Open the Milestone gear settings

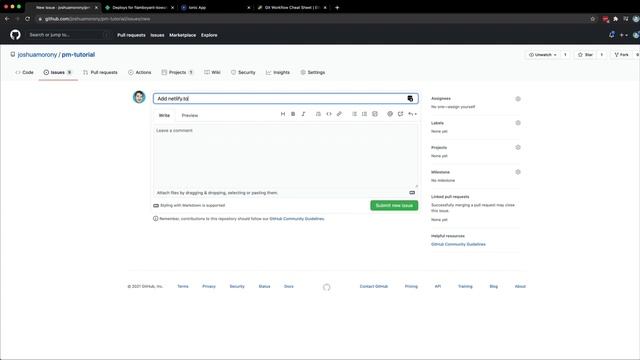[518, 172]
